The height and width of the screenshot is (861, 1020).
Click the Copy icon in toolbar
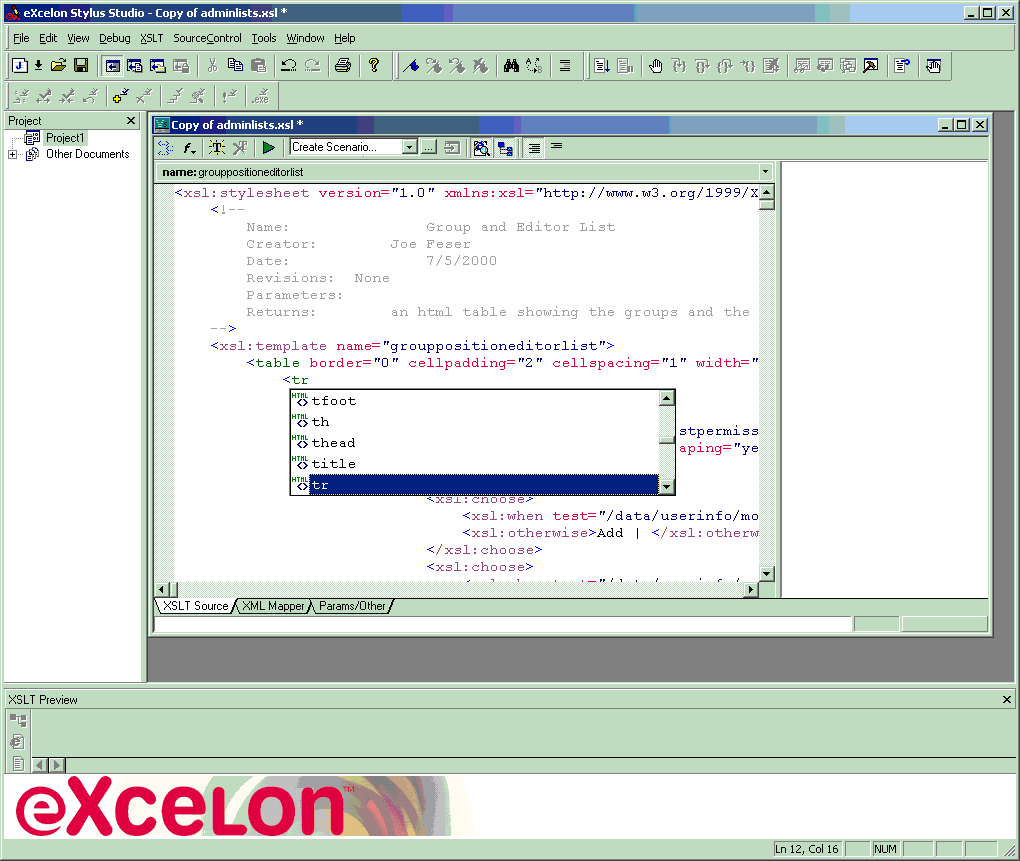[x=235, y=66]
